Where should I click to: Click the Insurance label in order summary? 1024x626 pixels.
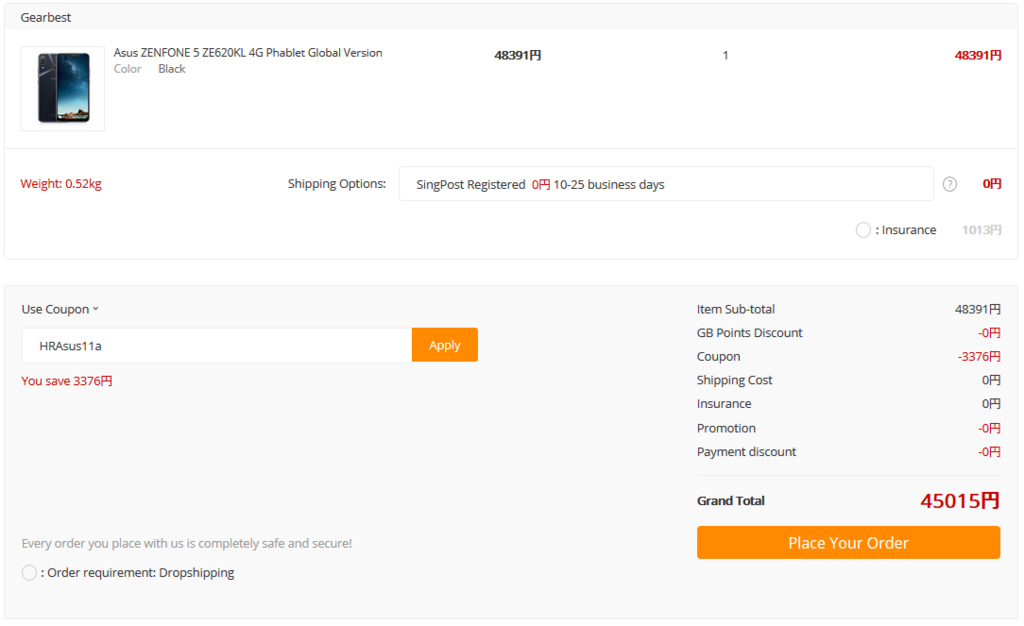click(724, 404)
